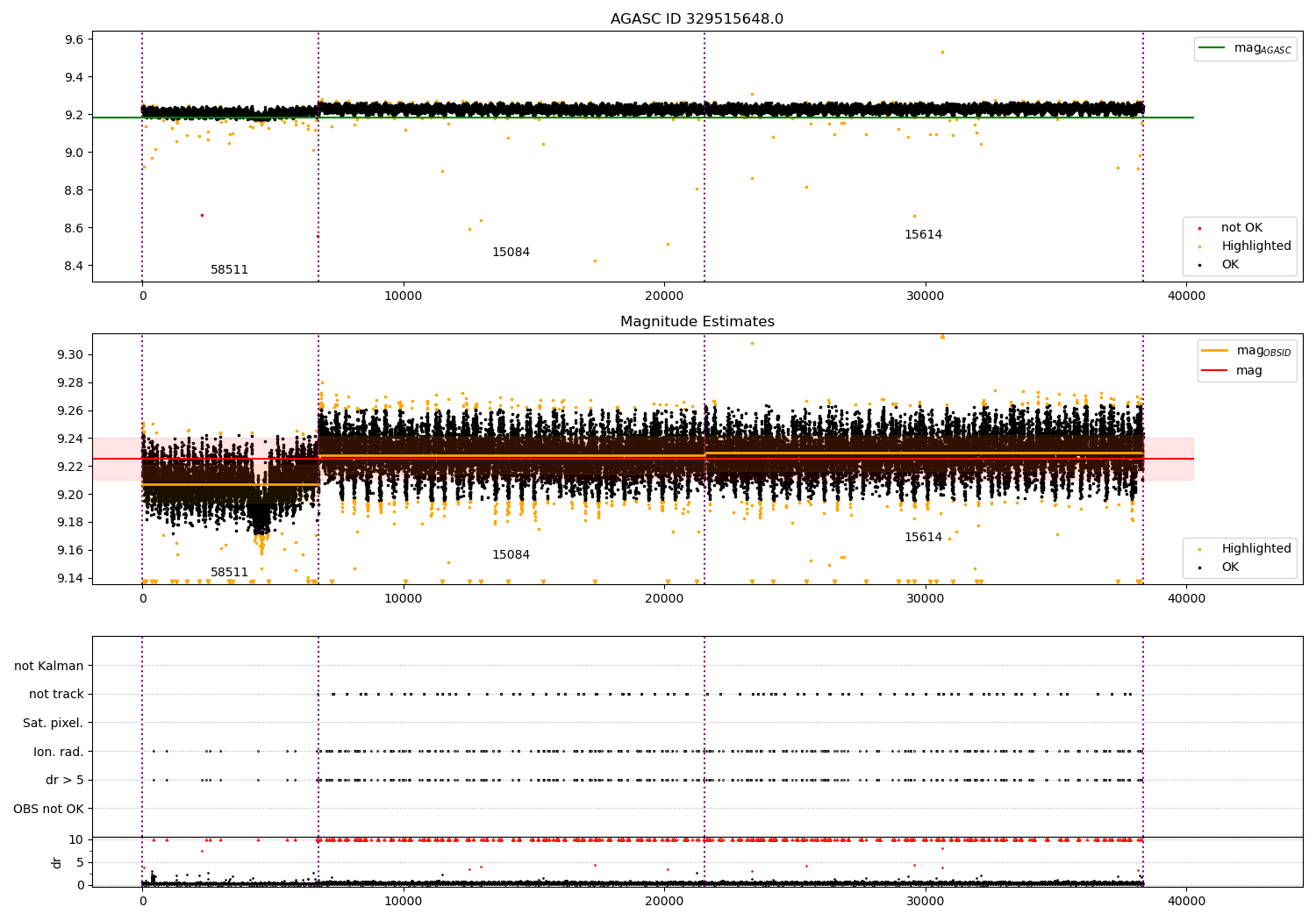Click the title 'AGASC ID 329515648.0'

coord(697,19)
